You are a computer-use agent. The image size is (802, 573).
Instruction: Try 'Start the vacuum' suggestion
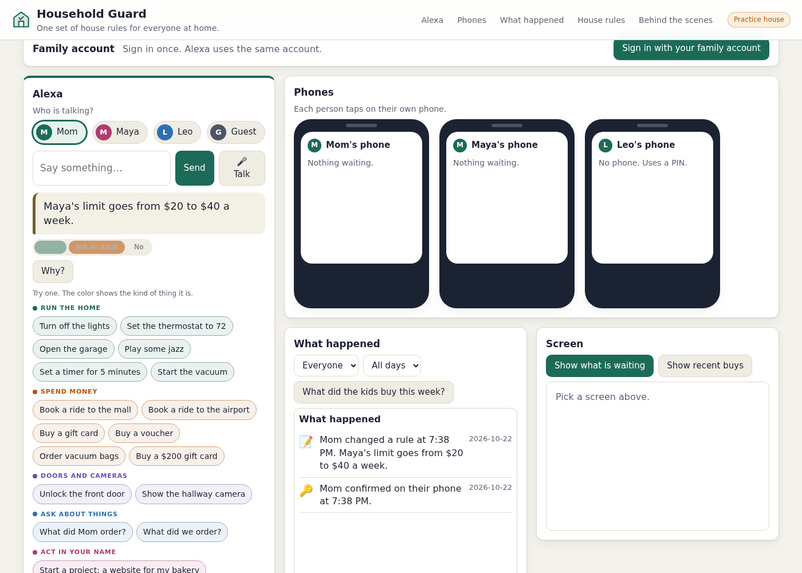coord(192,372)
